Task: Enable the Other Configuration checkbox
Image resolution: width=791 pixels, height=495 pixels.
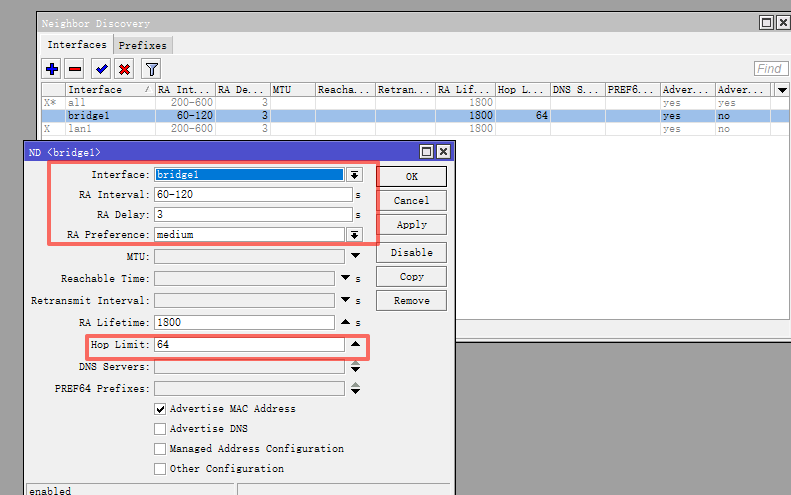Action: pos(160,469)
